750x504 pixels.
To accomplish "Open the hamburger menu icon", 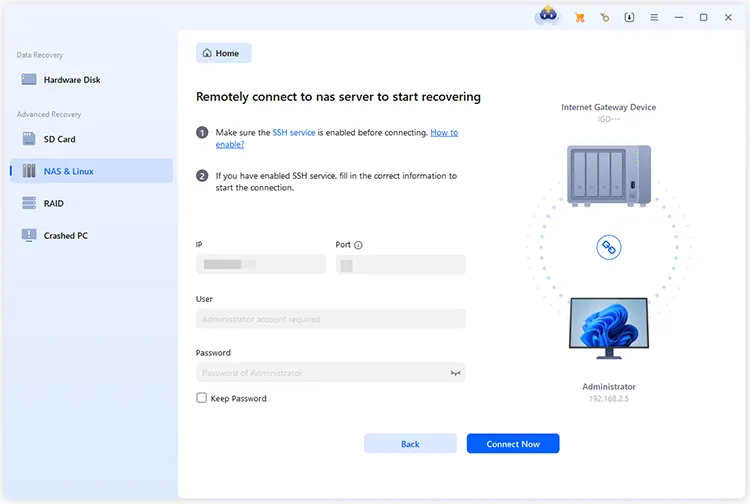I will point(654,17).
